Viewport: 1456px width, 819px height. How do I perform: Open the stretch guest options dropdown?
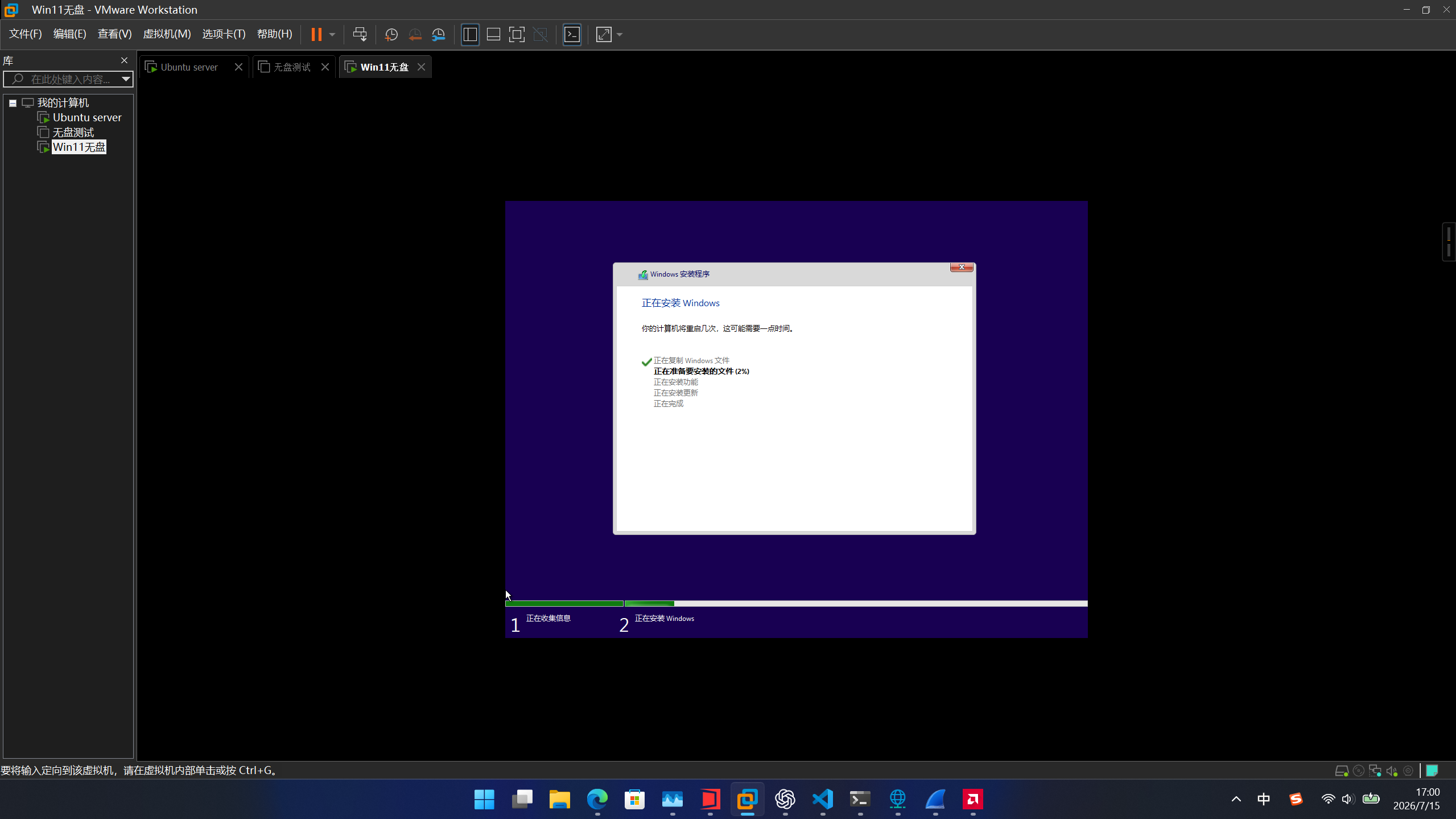(x=620, y=35)
